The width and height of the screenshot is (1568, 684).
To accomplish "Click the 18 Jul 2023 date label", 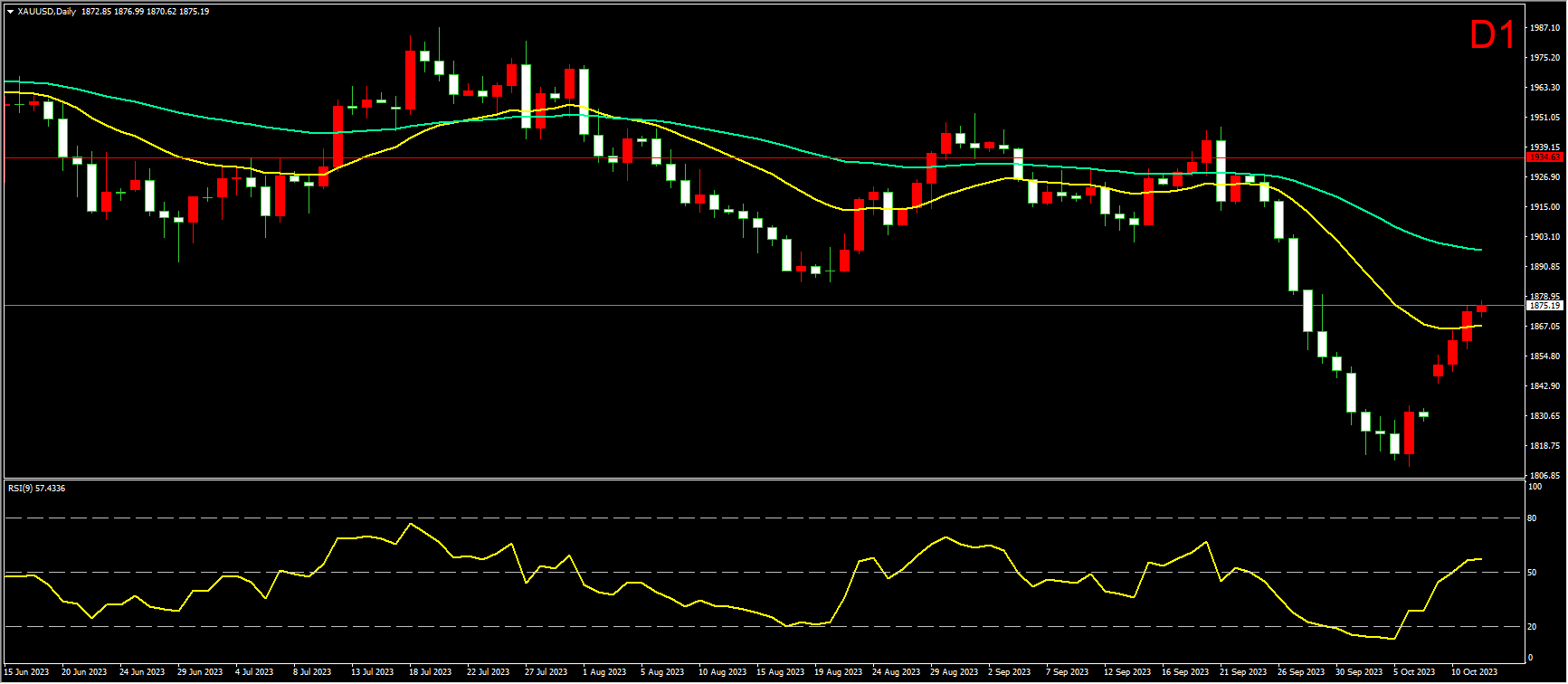I will [430, 672].
